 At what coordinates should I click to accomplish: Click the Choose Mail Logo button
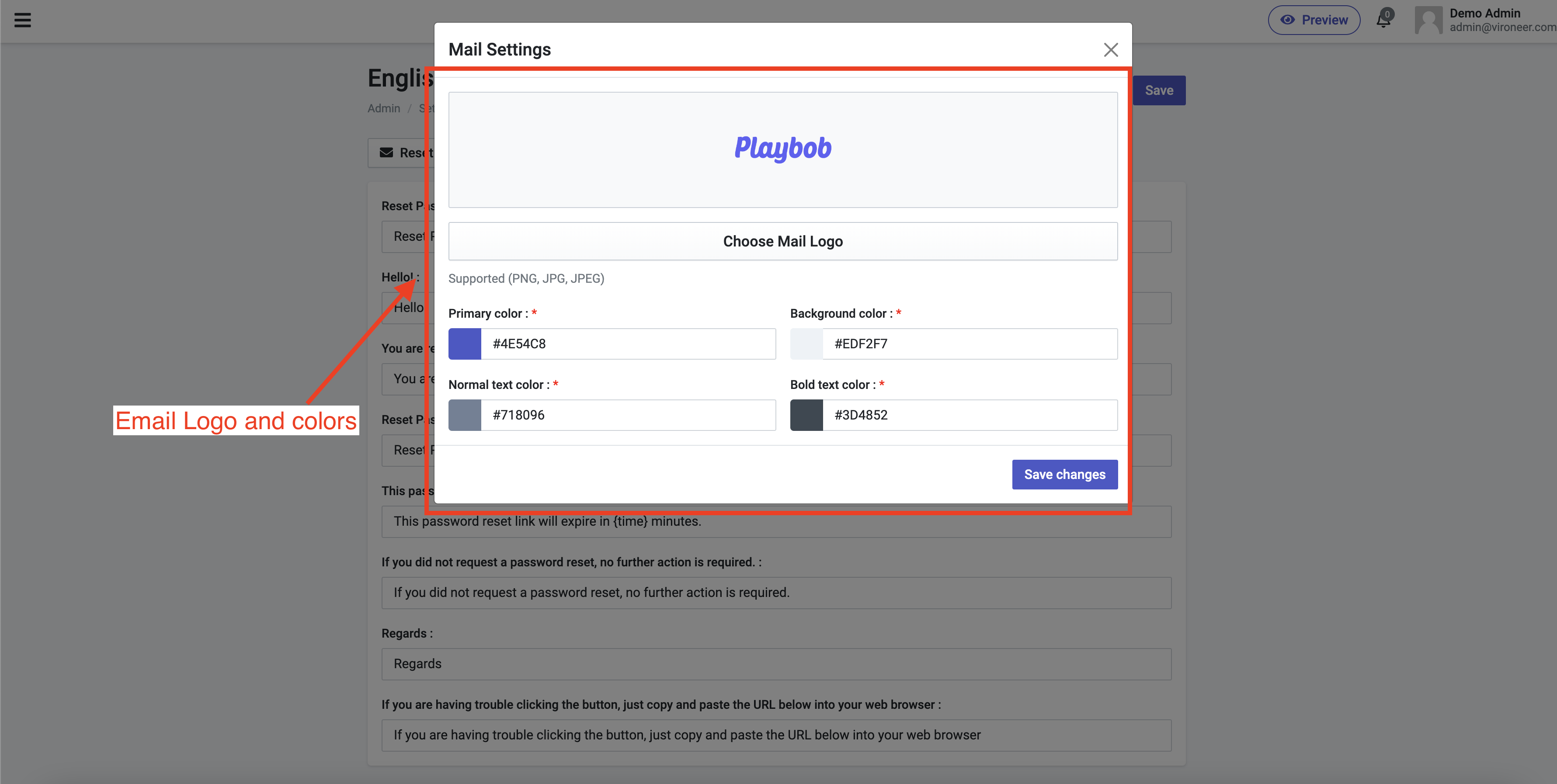[x=783, y=241]
